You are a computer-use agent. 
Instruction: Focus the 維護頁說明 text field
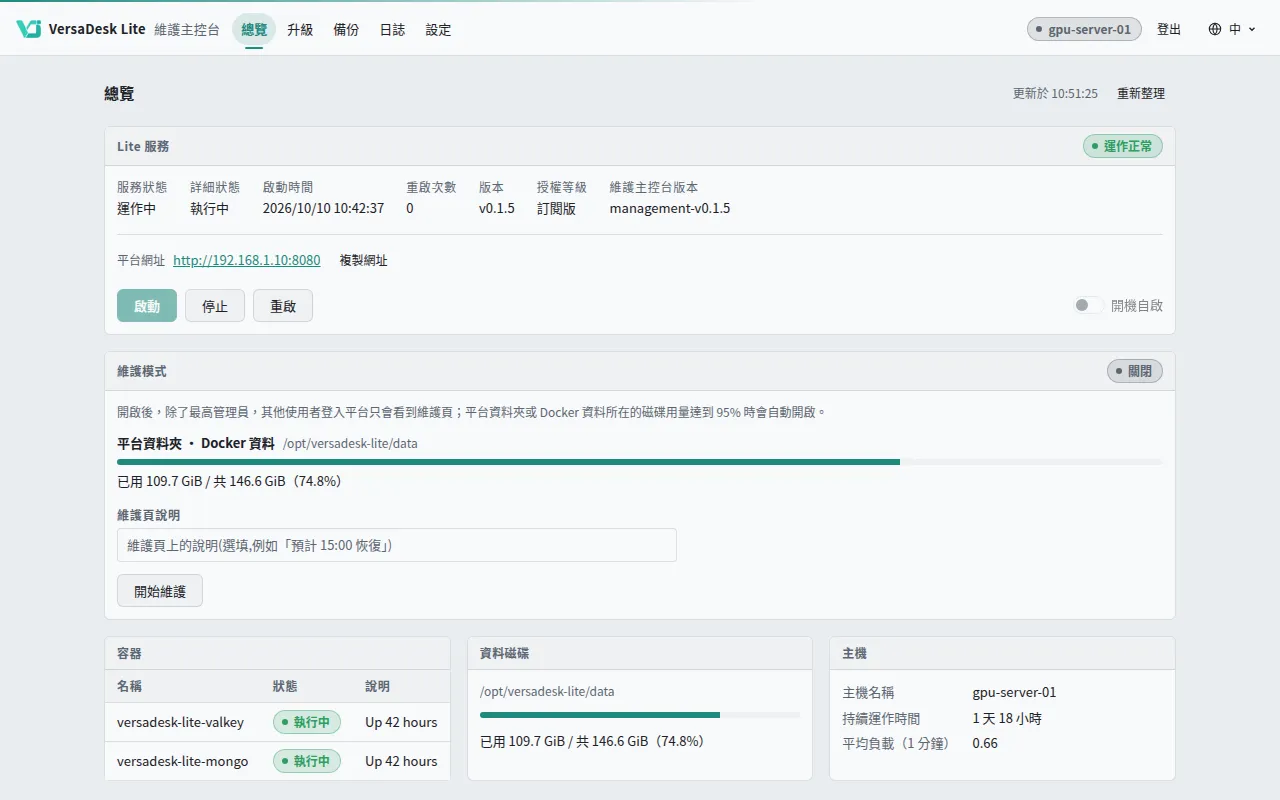click(x=397, y=545)
